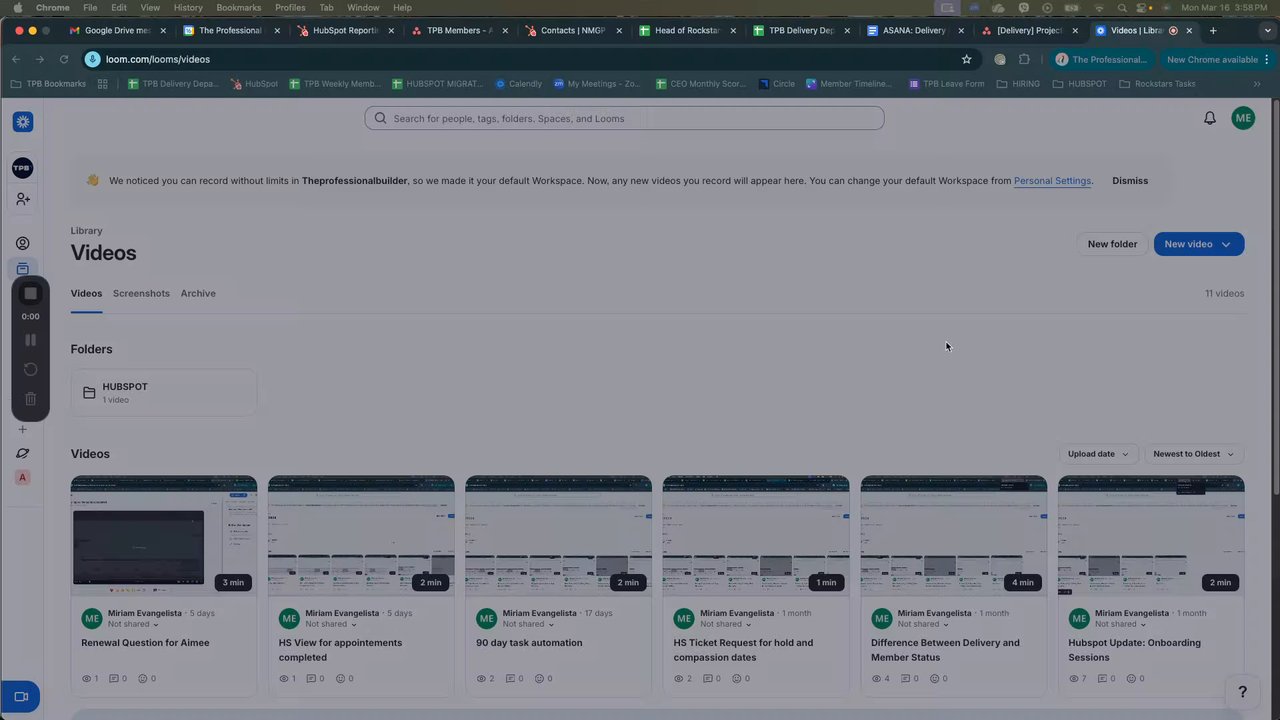Expand Not shared on Hubspot Update video
1280x720 pixels.
(1121, 624)
